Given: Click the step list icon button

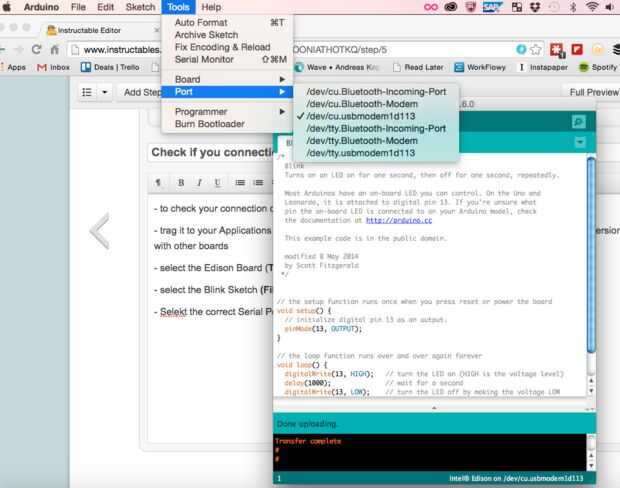Looking at the screenshot, I should [87, 93].
